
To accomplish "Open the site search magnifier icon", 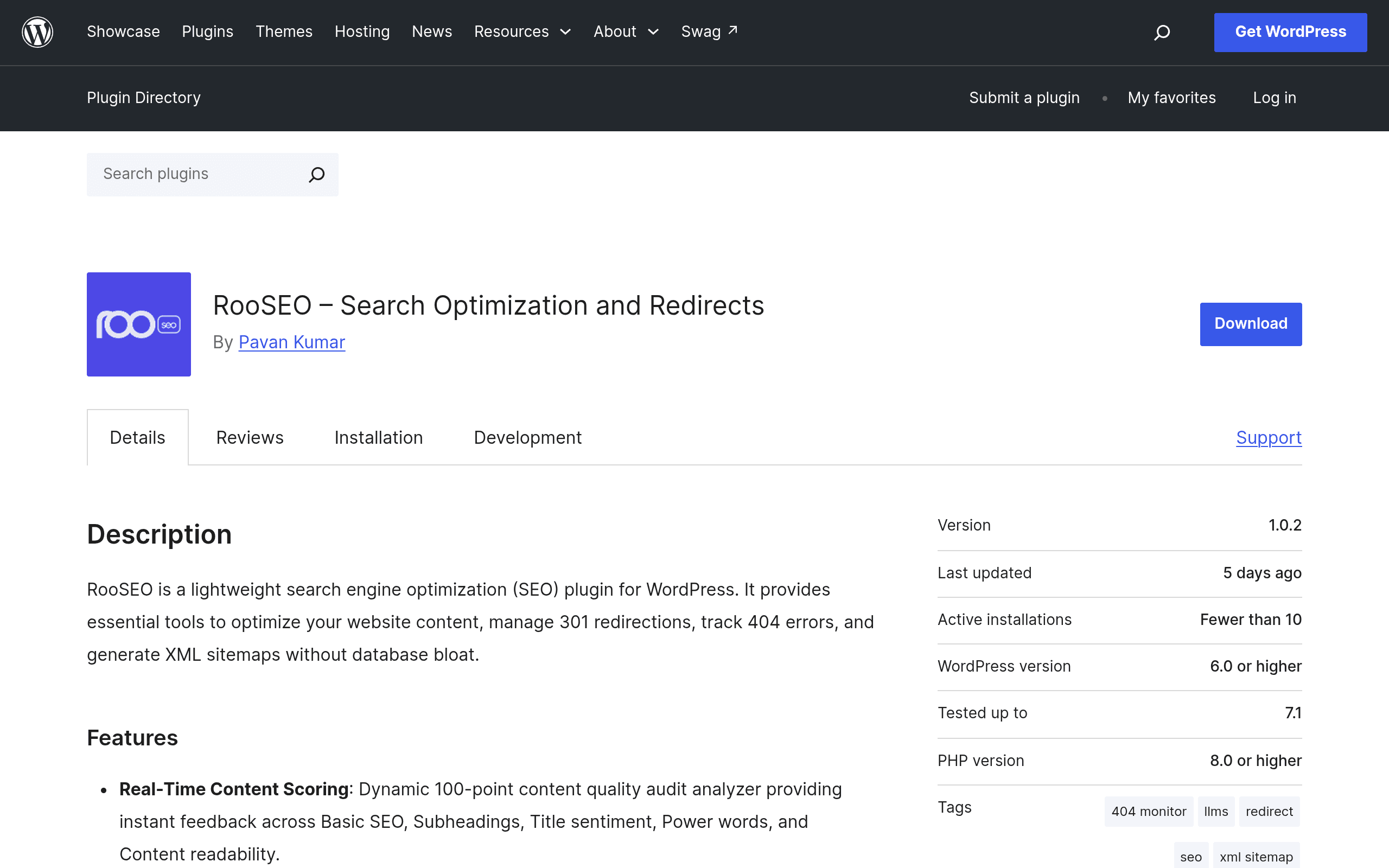I will point(1162,32).
